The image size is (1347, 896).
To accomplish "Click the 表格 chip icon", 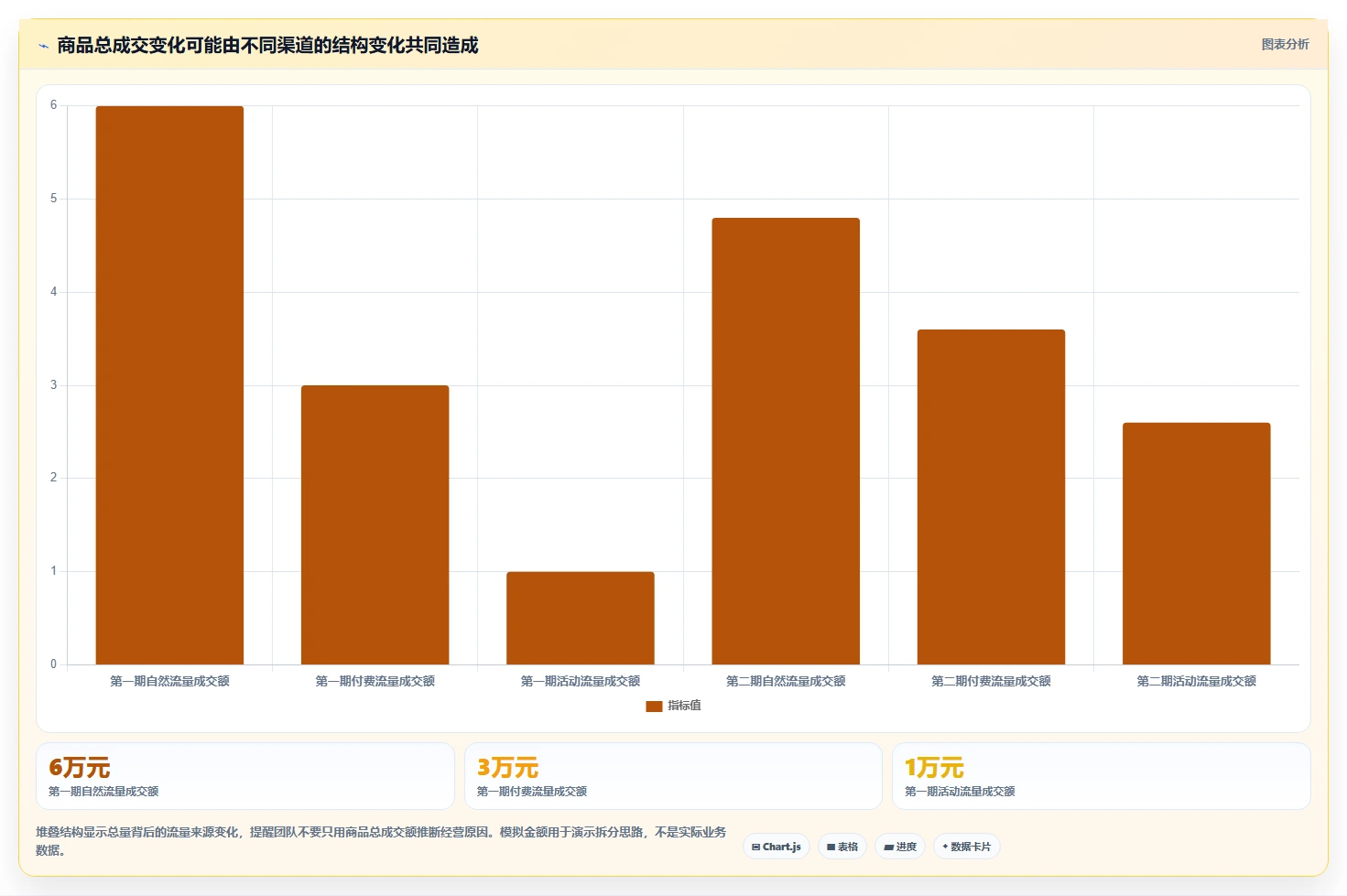I will click(831, 847).
